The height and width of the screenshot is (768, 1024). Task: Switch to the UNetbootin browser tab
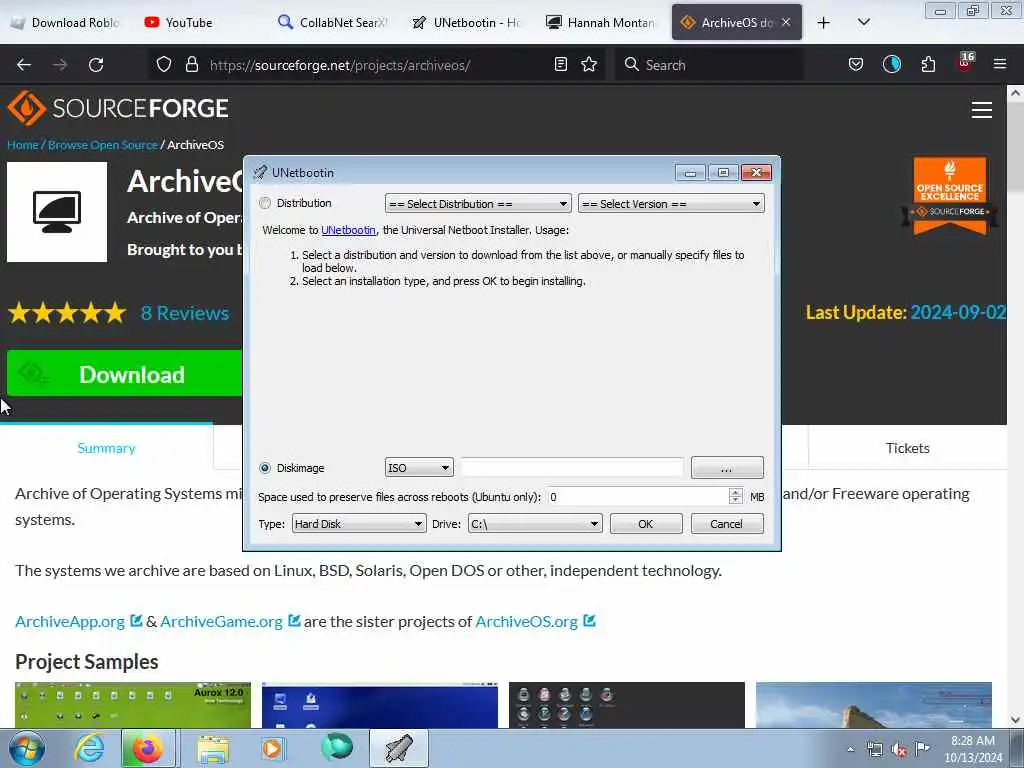[467, 22]
